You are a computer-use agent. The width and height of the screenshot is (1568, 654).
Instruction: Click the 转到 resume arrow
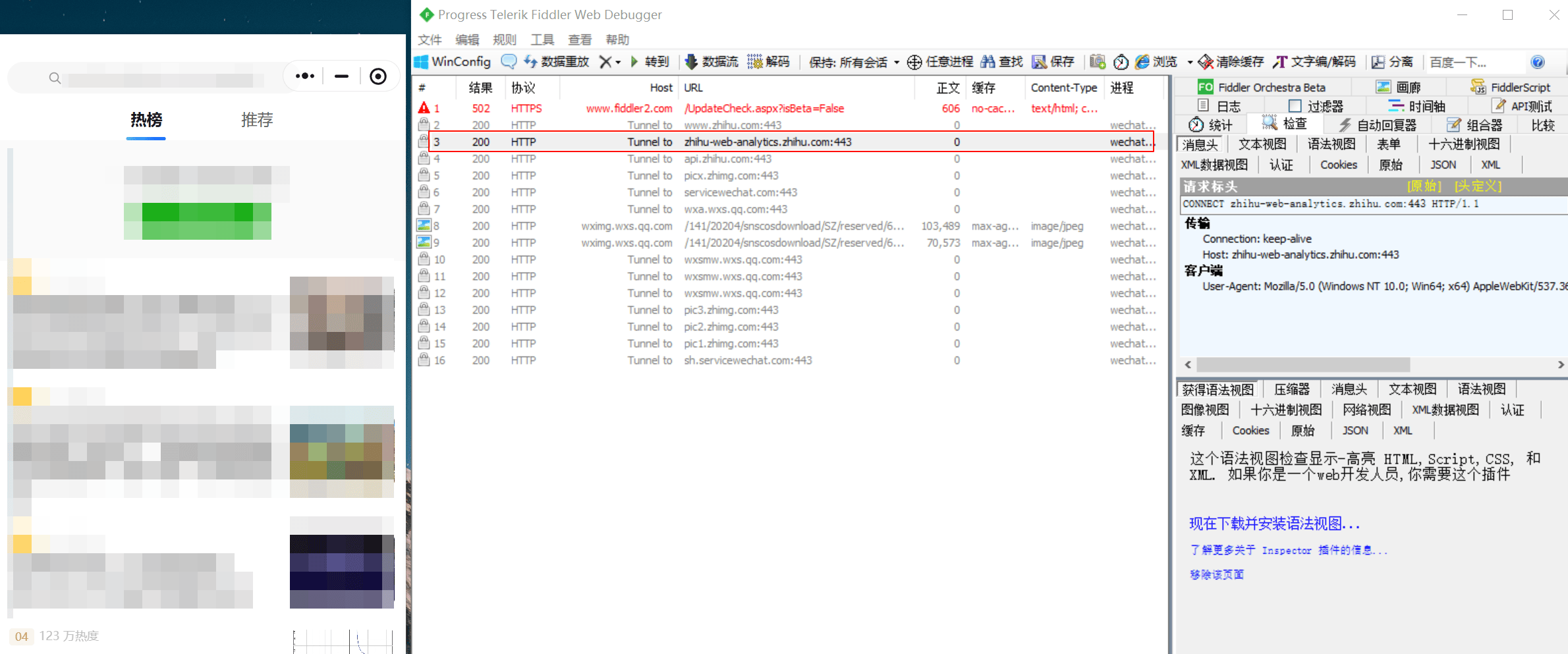tap(650, 62)
